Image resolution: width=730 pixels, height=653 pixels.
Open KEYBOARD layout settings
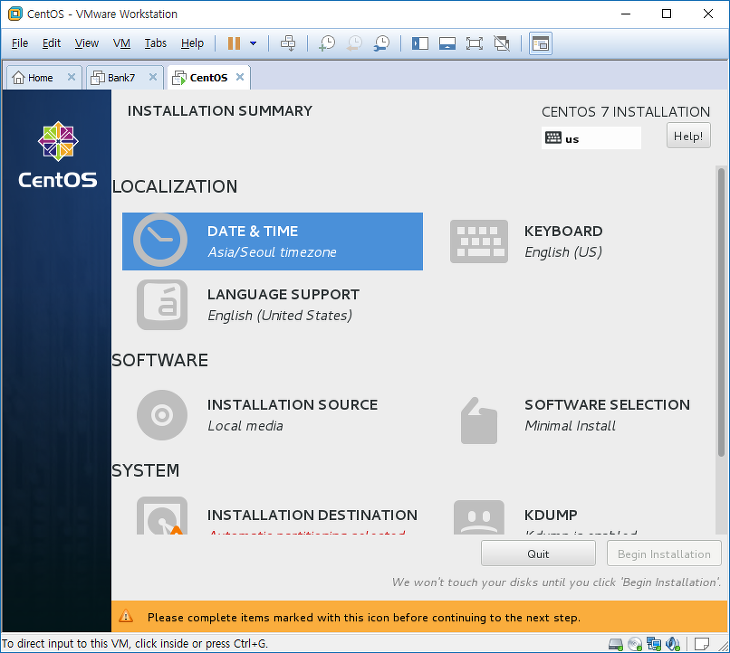pos(563,241)
